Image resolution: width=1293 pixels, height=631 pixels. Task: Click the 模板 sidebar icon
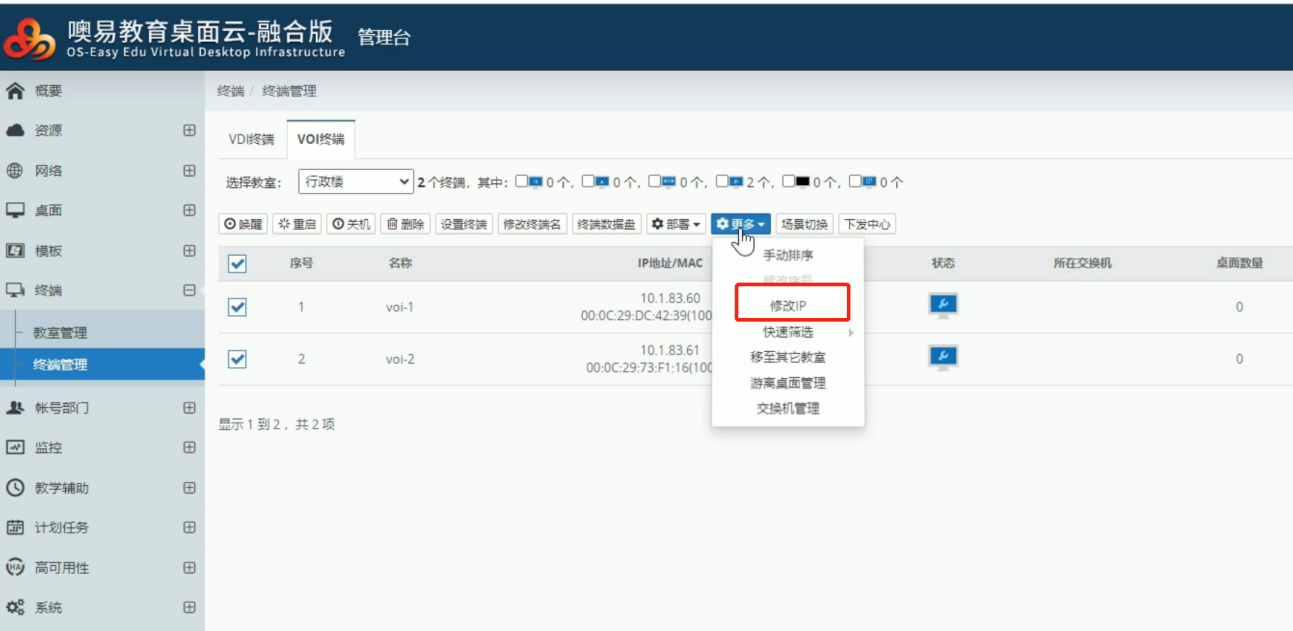click(15, 251)
